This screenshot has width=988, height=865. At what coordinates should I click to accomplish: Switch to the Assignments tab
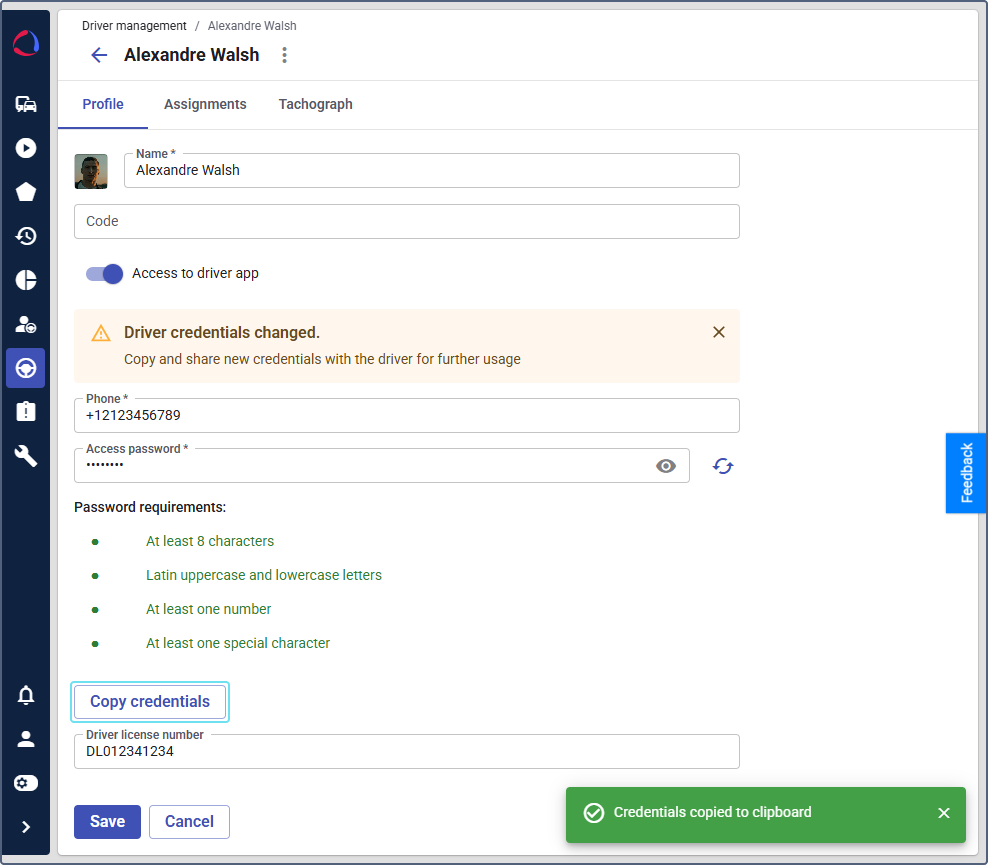(205, 104)
